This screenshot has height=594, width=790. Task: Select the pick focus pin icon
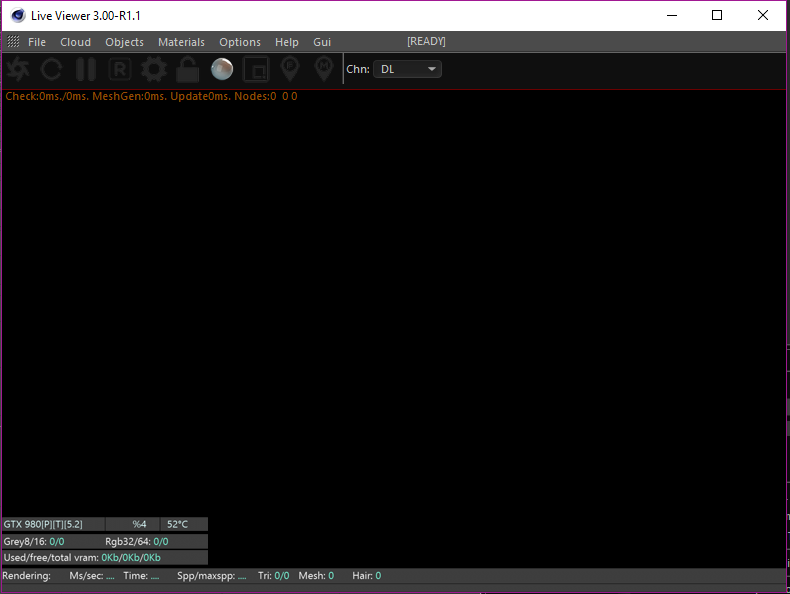tap(290, 69)
